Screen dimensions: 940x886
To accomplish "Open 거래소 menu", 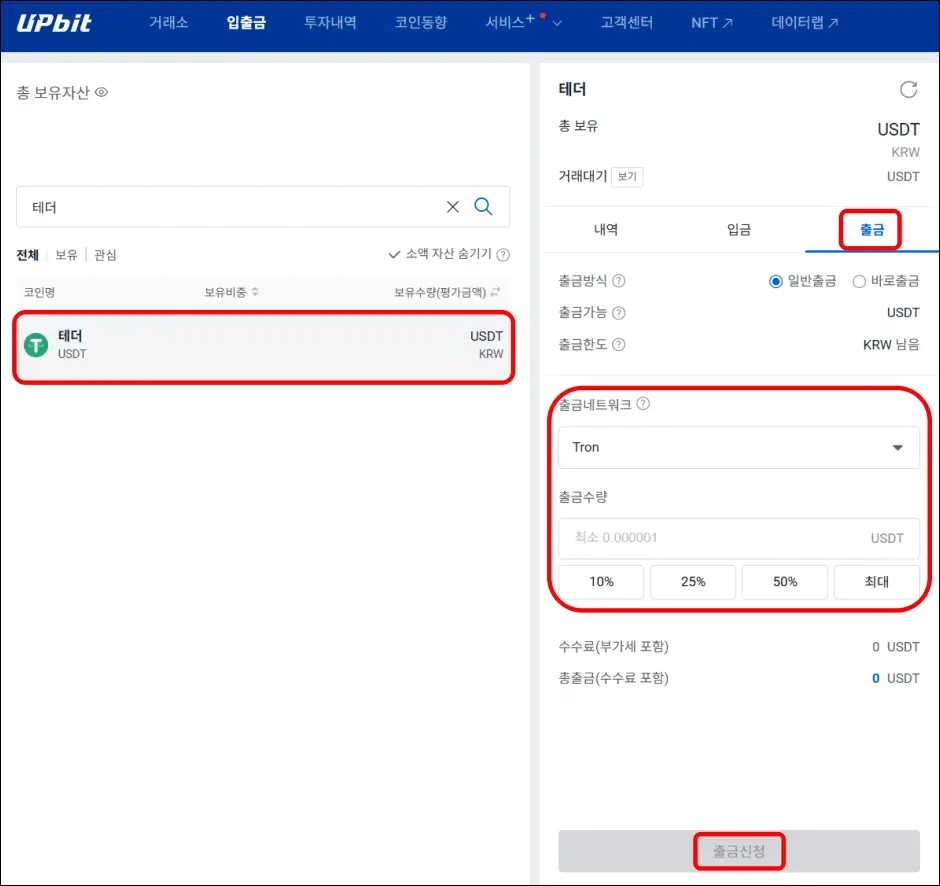I will click(168, 23).
